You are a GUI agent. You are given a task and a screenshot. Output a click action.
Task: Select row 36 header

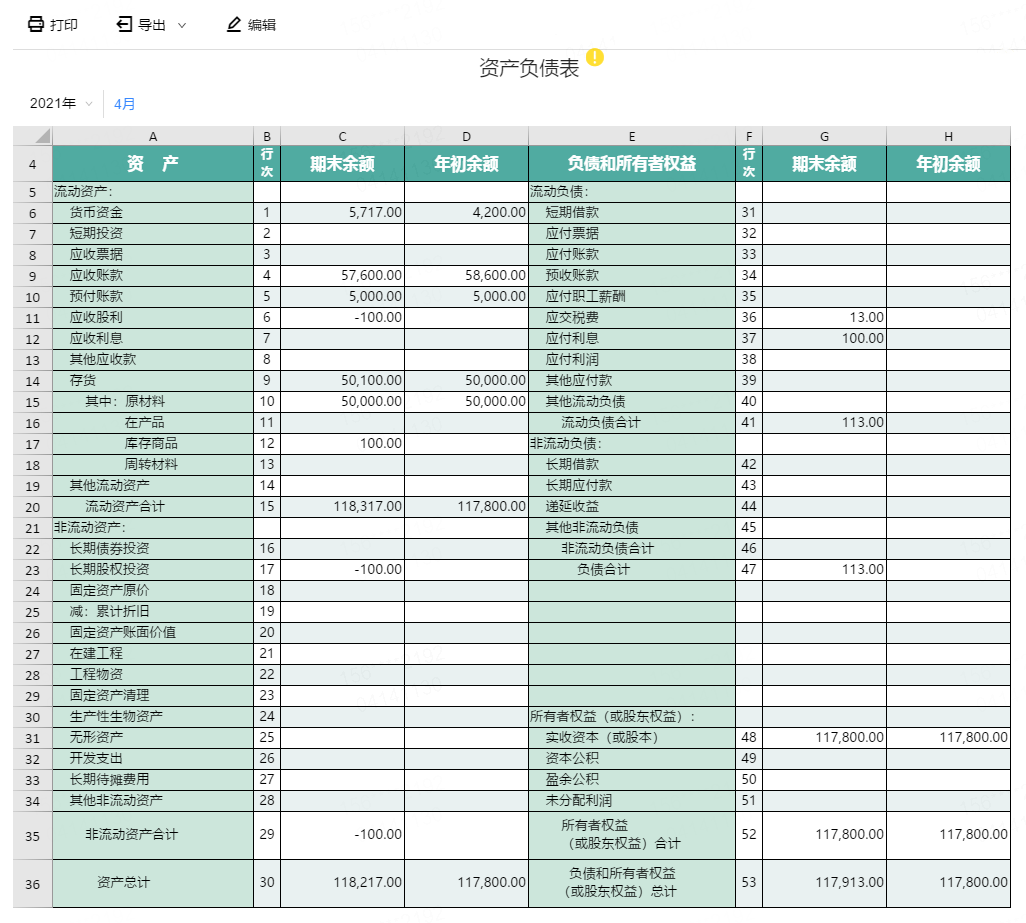33,883
